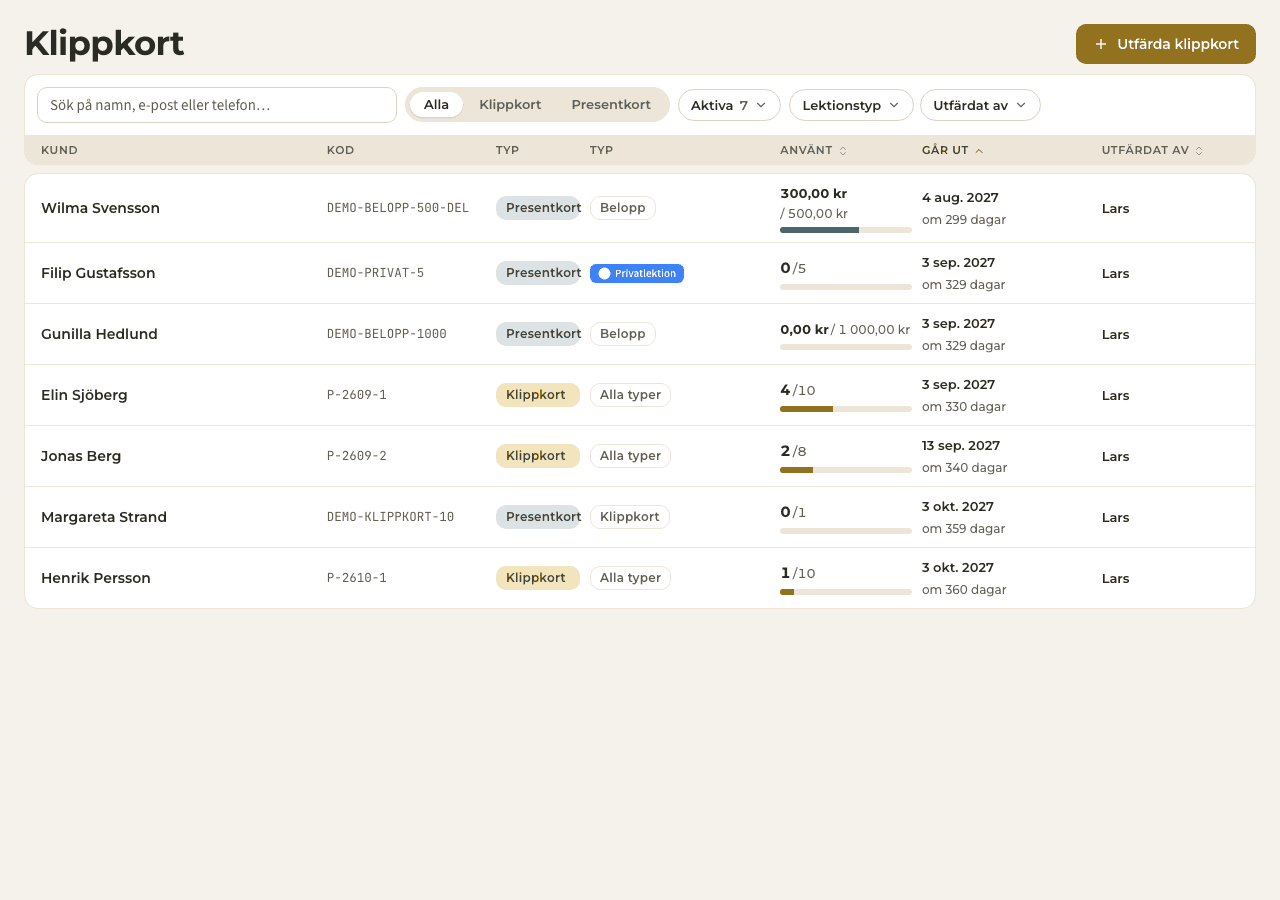Viewport: 1280px width, 900px height.
Task: Click Margareta Strand's Presentkort badge
Action: click(538, 517)
